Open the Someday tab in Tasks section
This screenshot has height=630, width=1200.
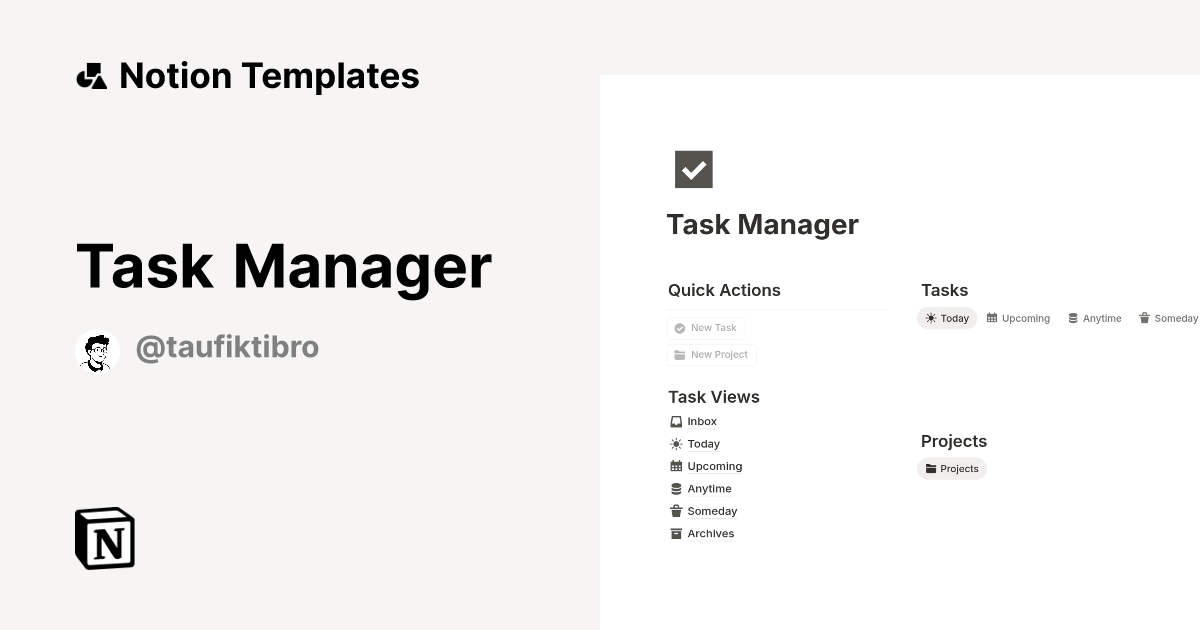click(1168, 318)
